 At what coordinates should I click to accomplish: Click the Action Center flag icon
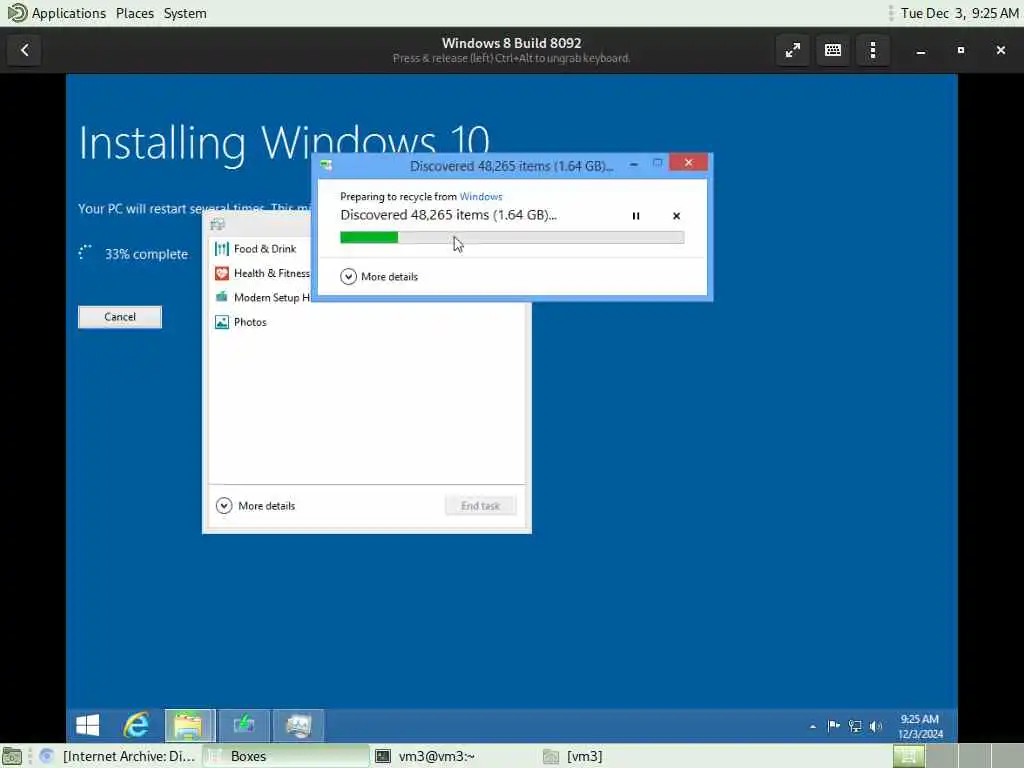833,726
